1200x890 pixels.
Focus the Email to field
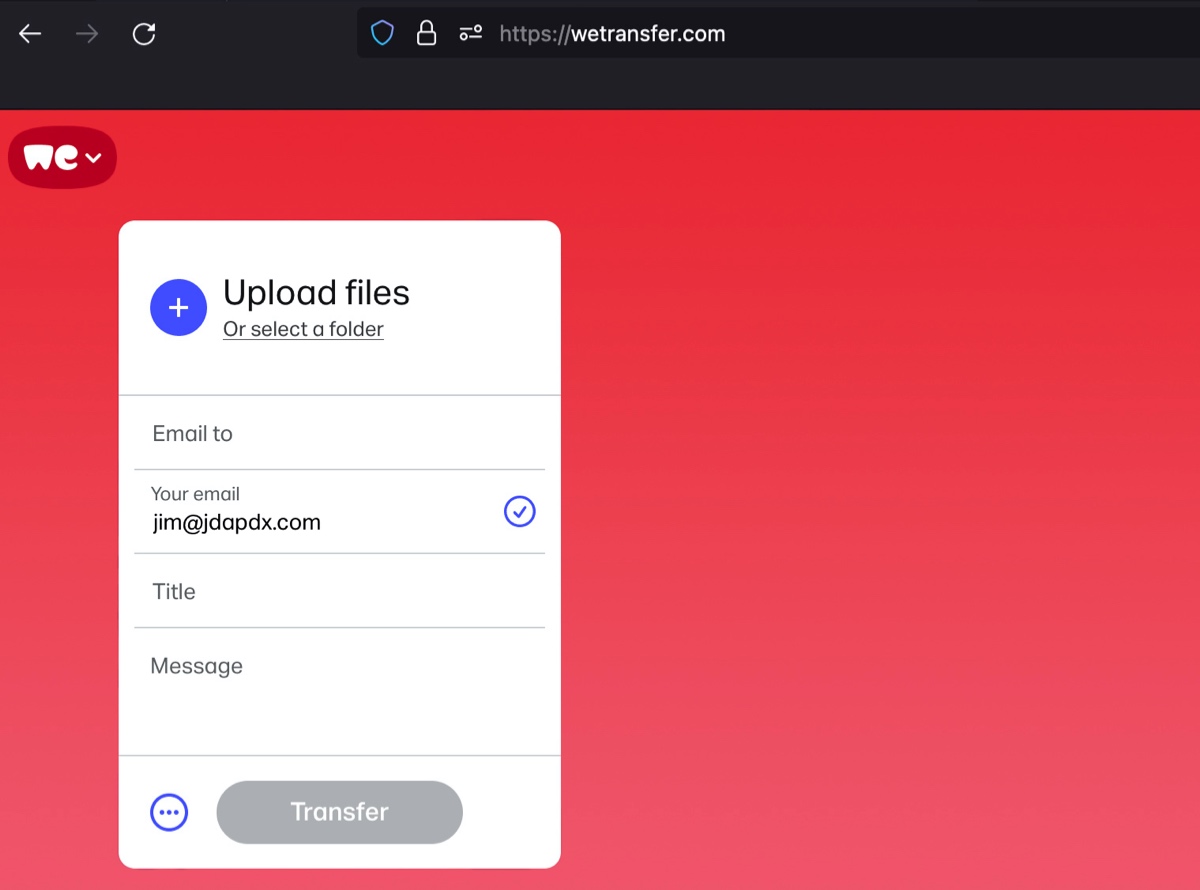pyautogui.click(x=339, y=433)
